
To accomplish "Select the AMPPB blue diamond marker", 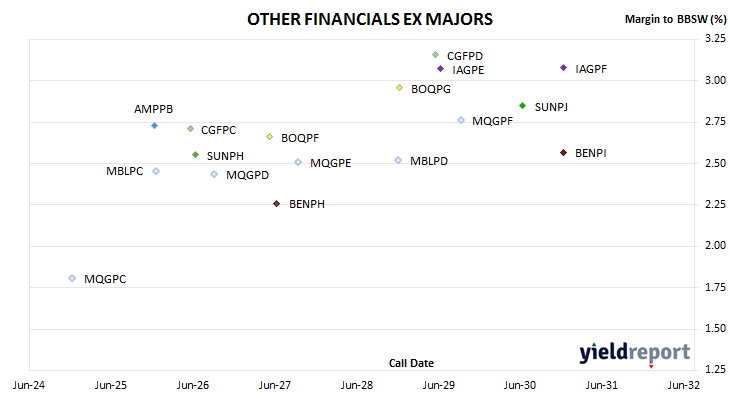I will 155,126.
